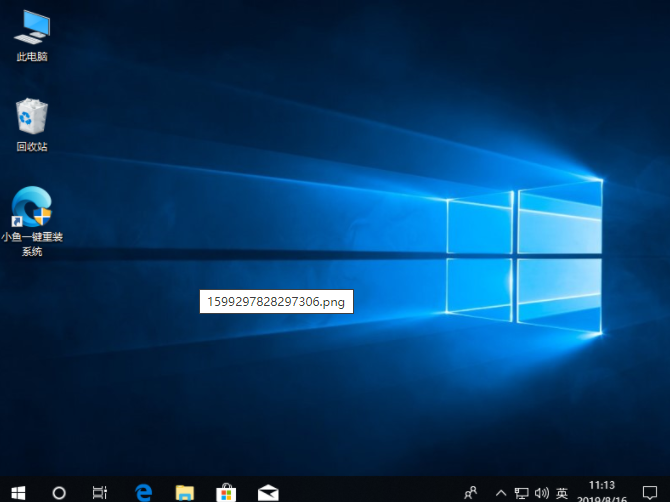Viewport: 670px width, 502px height.
Task: Click the 此电脑 text label
Action: pyautogui.click(x=32, y=57)
